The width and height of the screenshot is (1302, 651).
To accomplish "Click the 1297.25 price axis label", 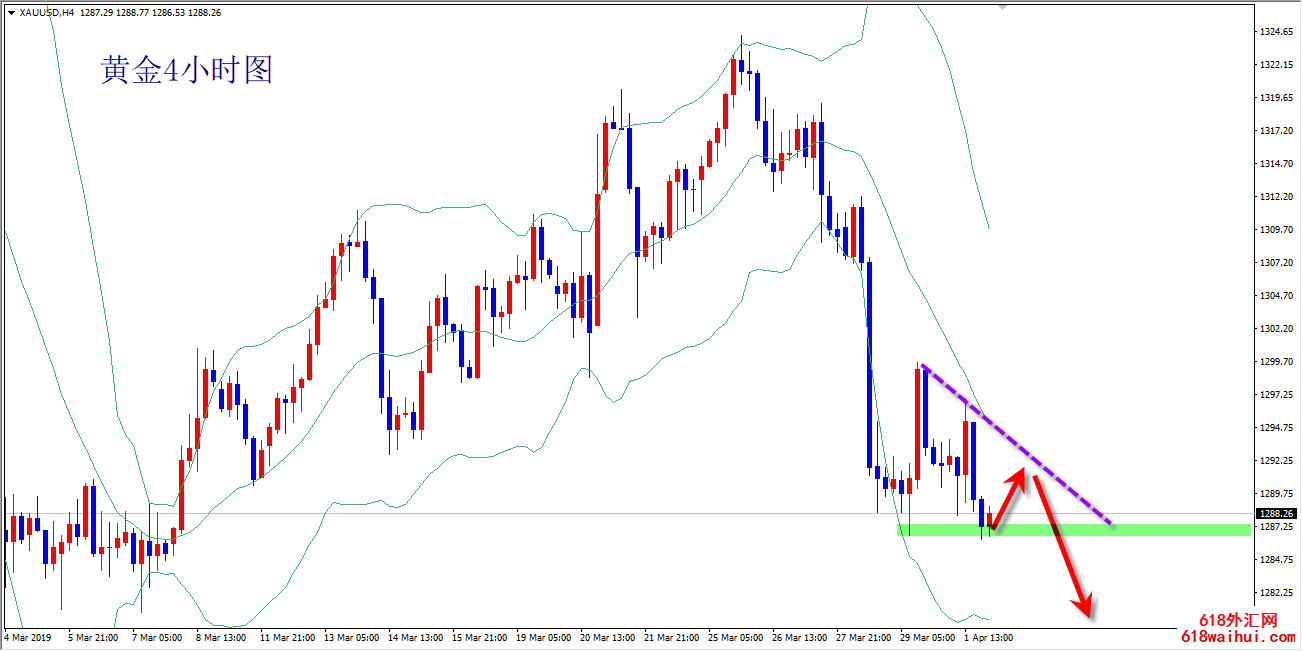I will coord(1275,395).
